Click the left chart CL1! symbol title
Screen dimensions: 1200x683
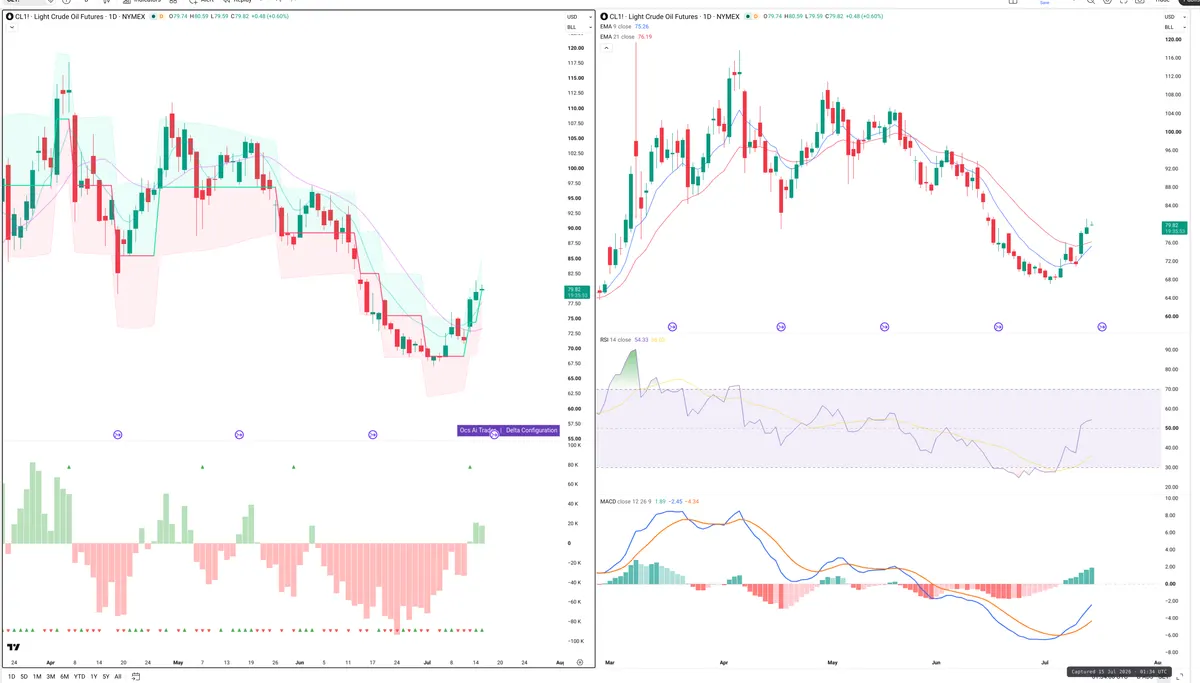[x=78, y=16]
